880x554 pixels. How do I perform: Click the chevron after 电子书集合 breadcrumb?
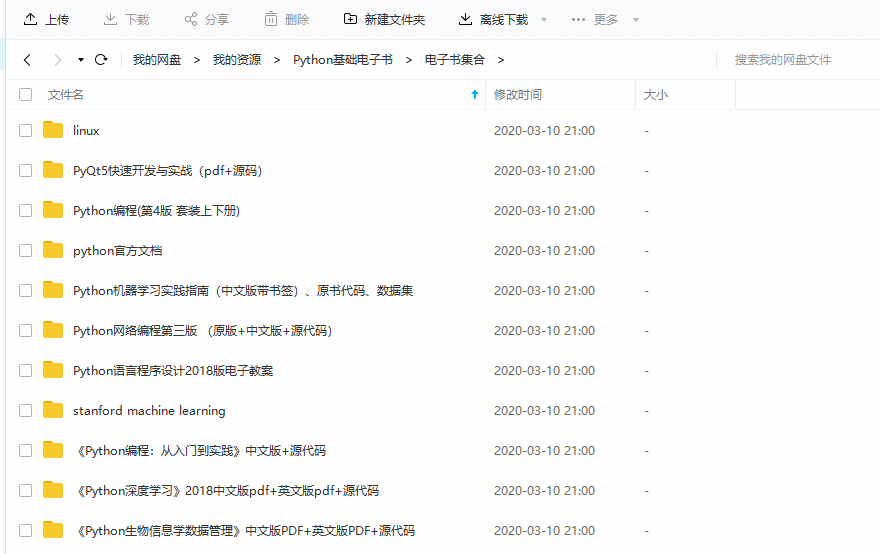click(501, 59)
